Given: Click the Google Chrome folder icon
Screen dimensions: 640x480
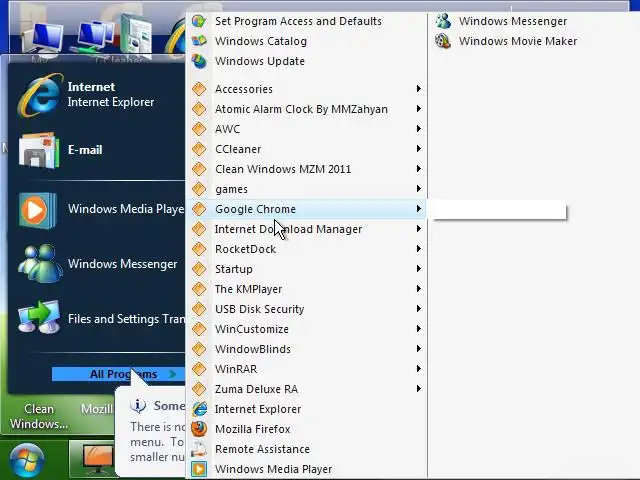Looking at the screenshot, I should tap(199, 209).
